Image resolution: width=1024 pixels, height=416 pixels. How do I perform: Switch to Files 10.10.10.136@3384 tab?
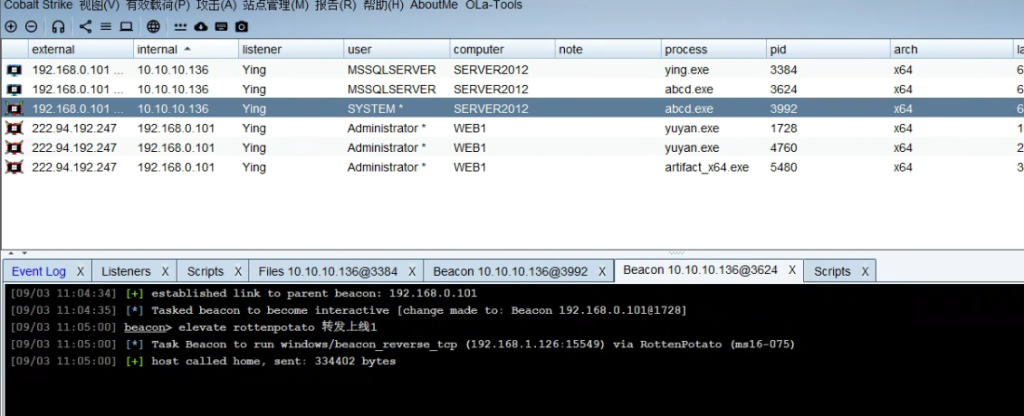[328, 272]
